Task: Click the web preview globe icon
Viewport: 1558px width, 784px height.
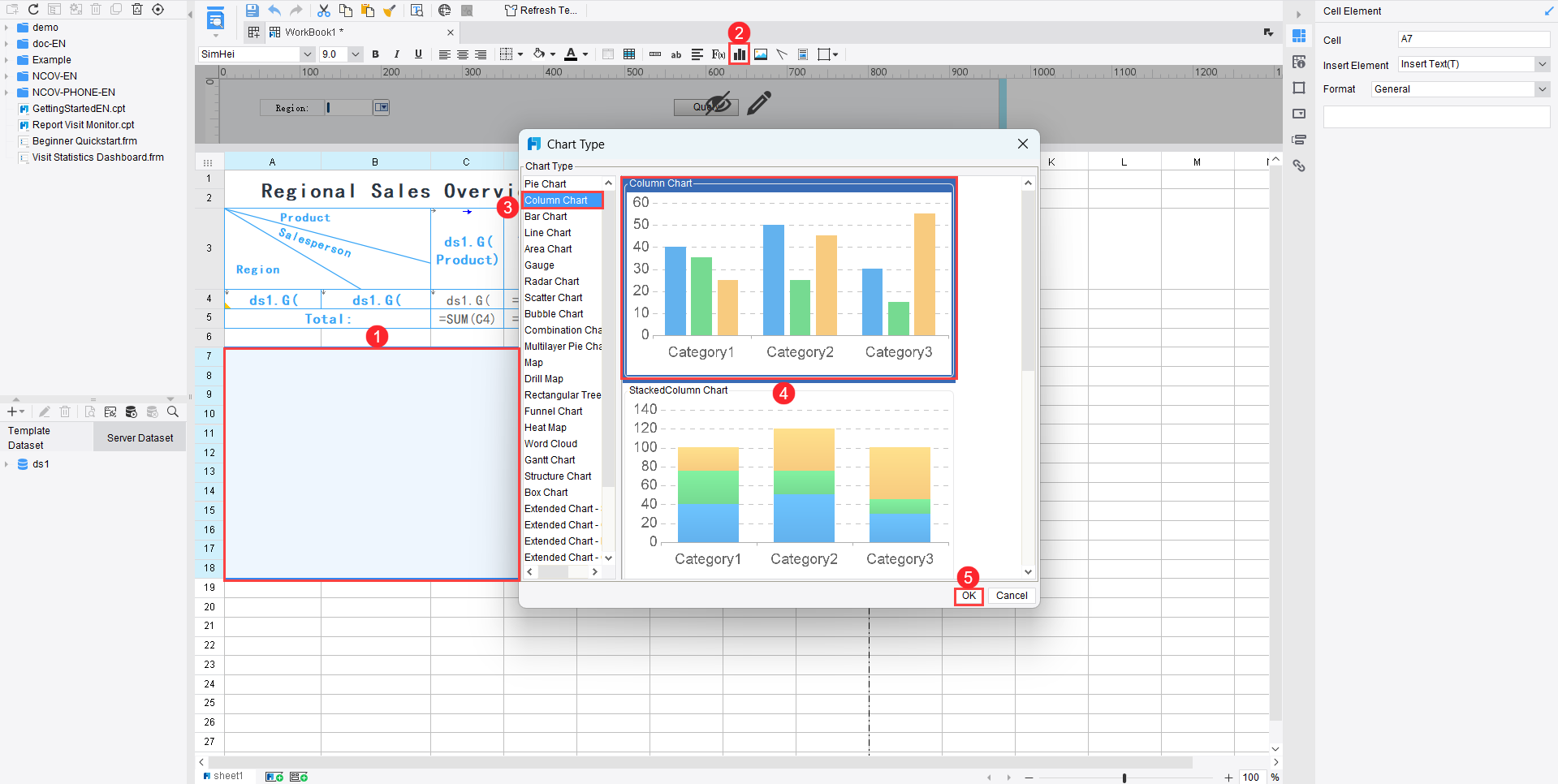Action: [444, 11]
